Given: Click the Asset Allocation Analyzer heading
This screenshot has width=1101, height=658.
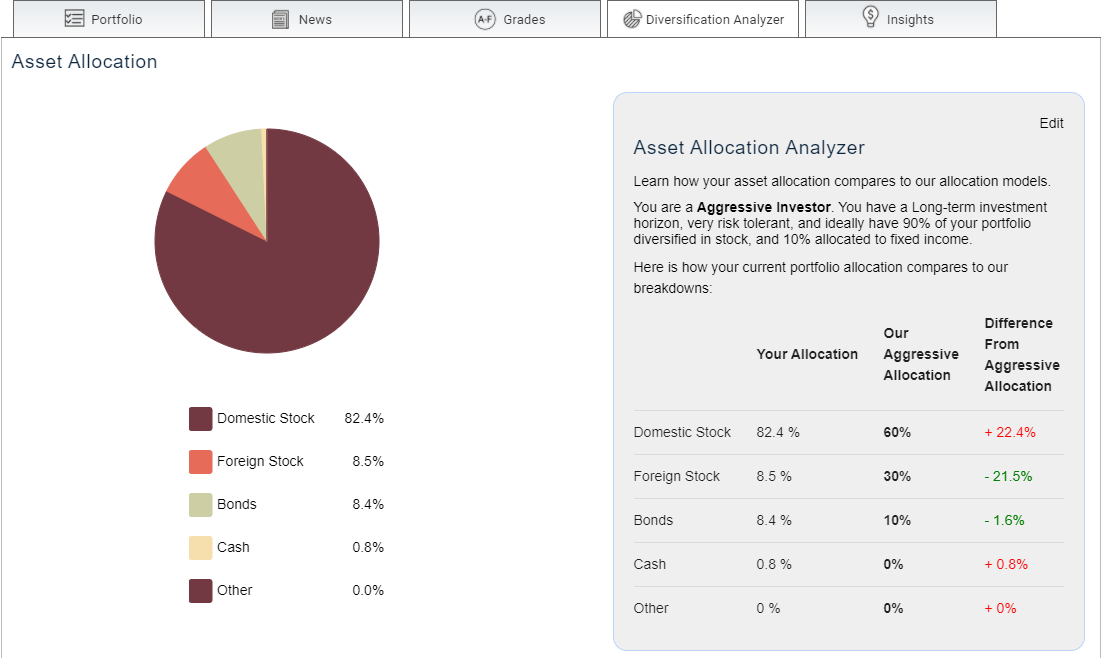Looking at the screenshot, I should tap(749, 147).
